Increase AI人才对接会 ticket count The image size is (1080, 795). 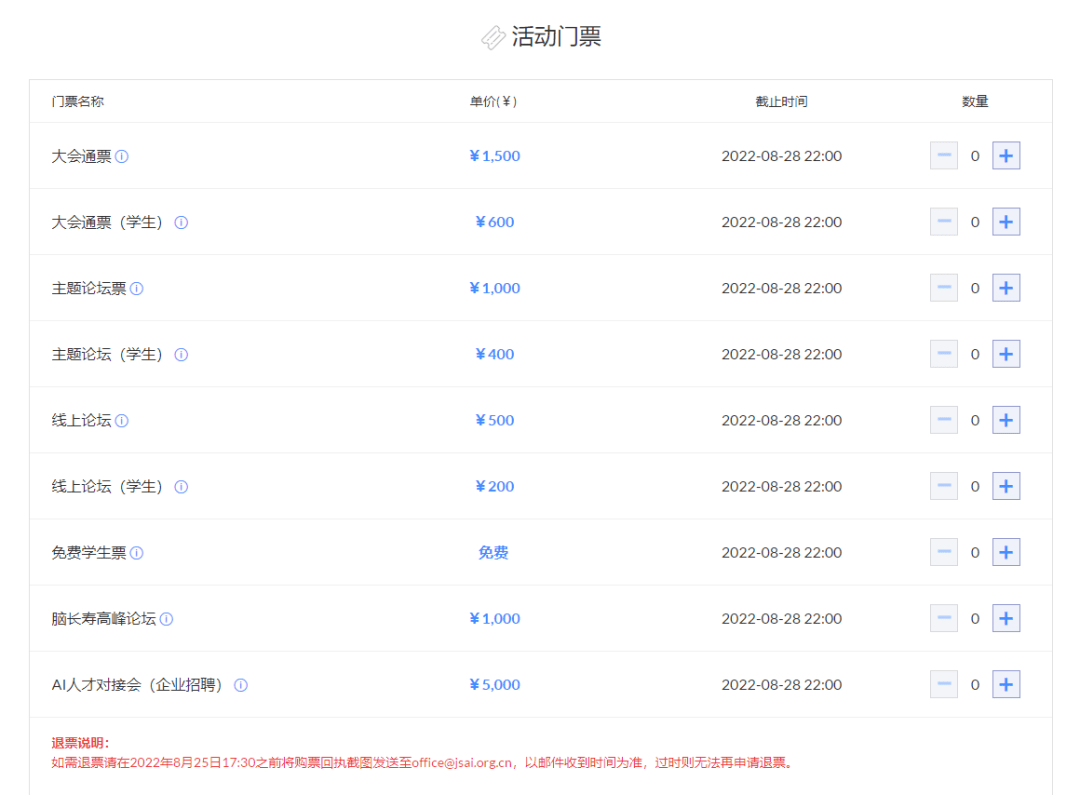[1006, 685]
